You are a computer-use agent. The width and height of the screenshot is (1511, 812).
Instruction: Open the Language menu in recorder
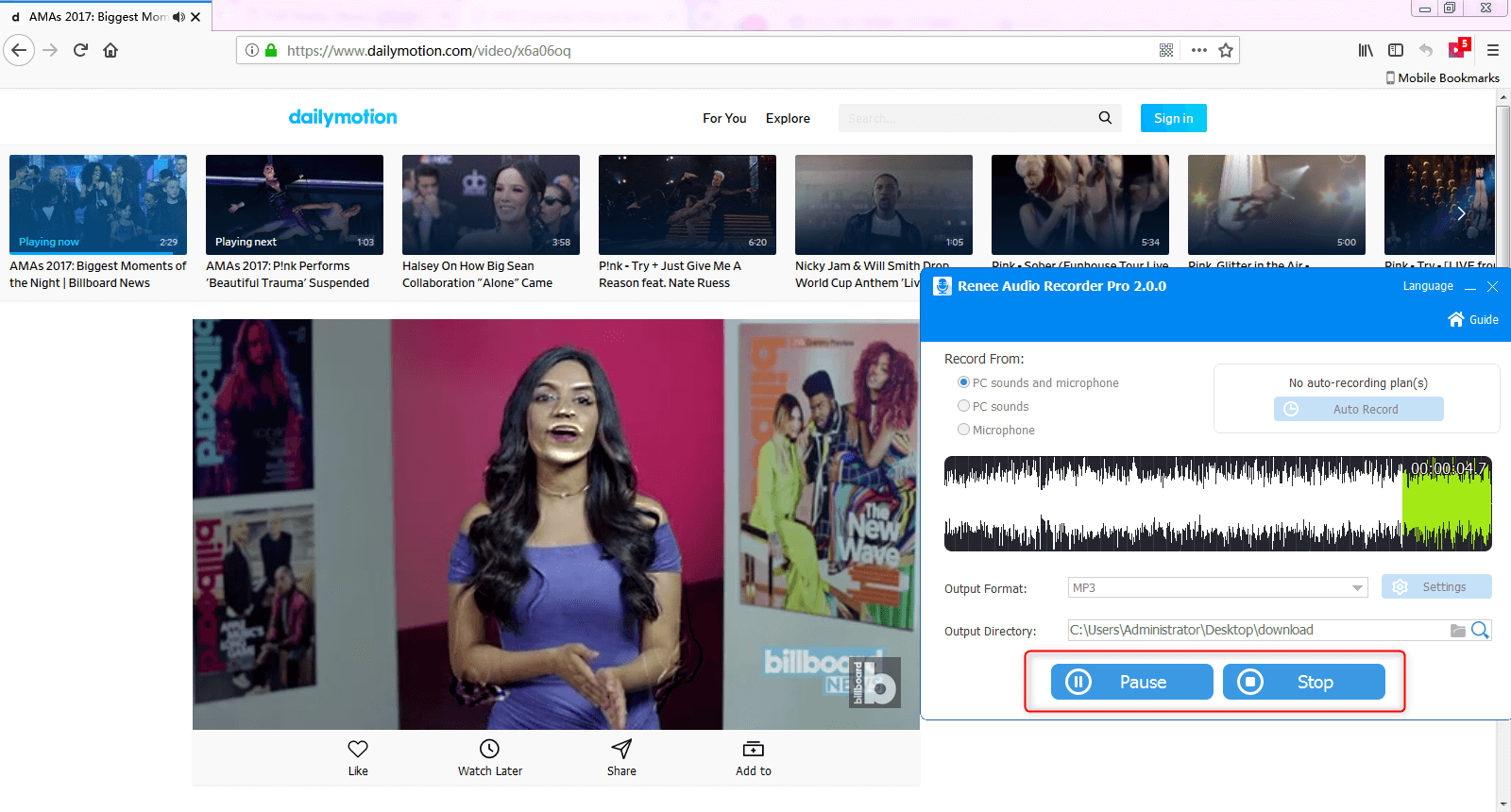click(x=1427, y=286)
